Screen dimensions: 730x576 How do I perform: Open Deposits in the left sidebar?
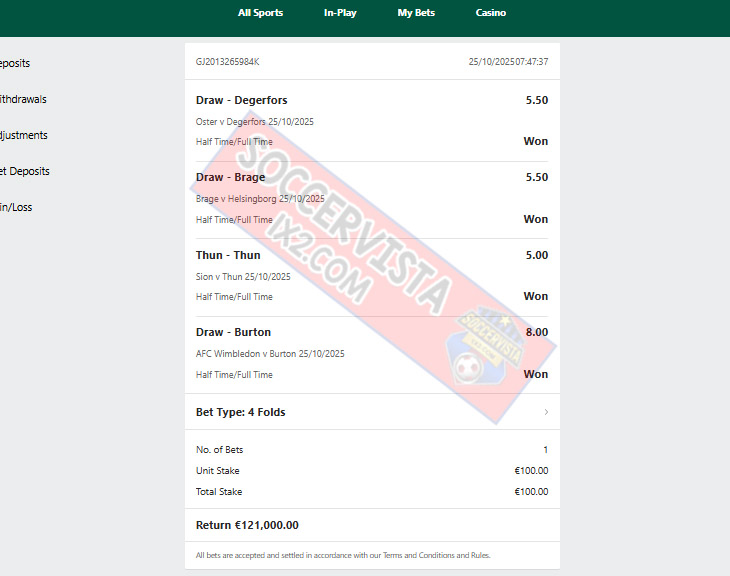(x=14, y=63)
